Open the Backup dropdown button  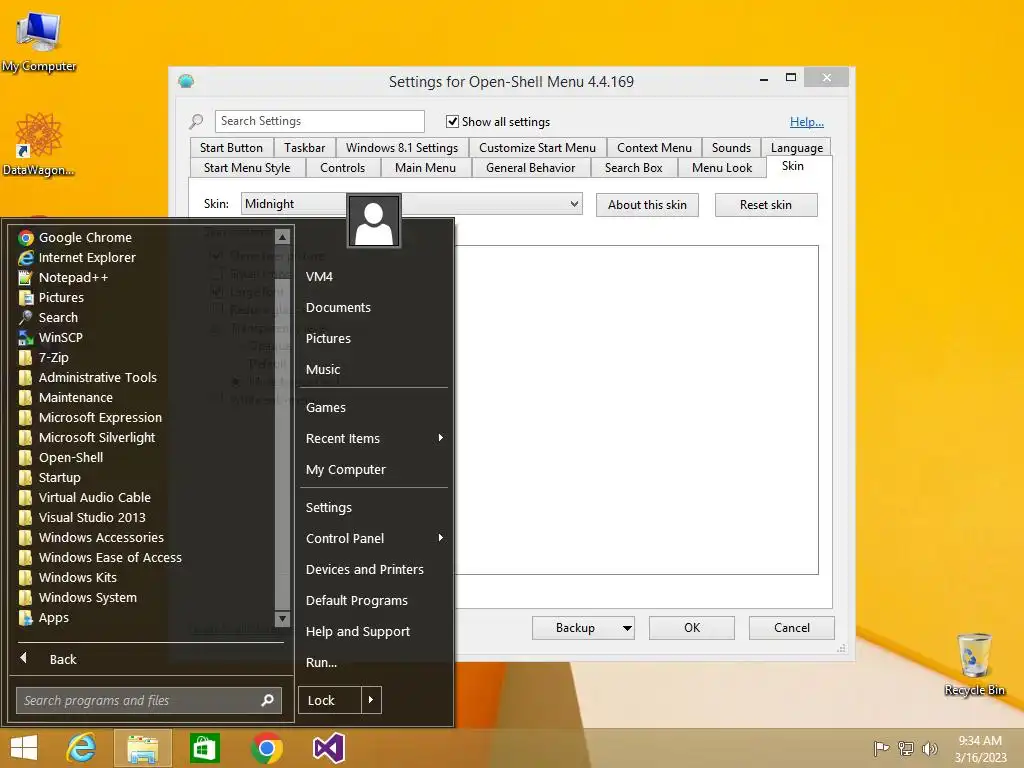[583, 628]
